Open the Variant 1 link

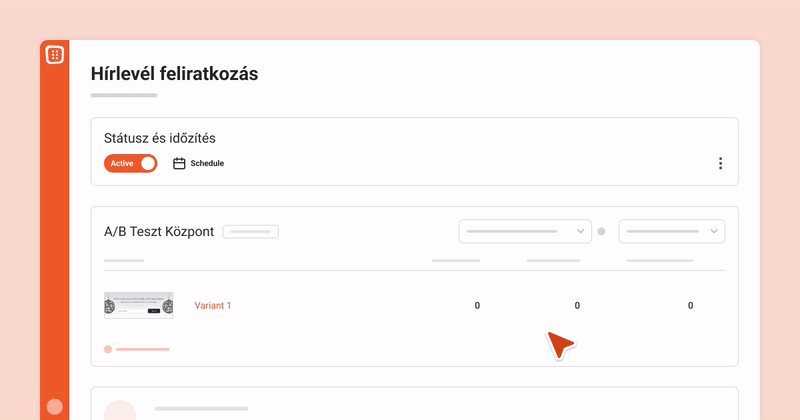pyautogui.click(x=212, y=305)
